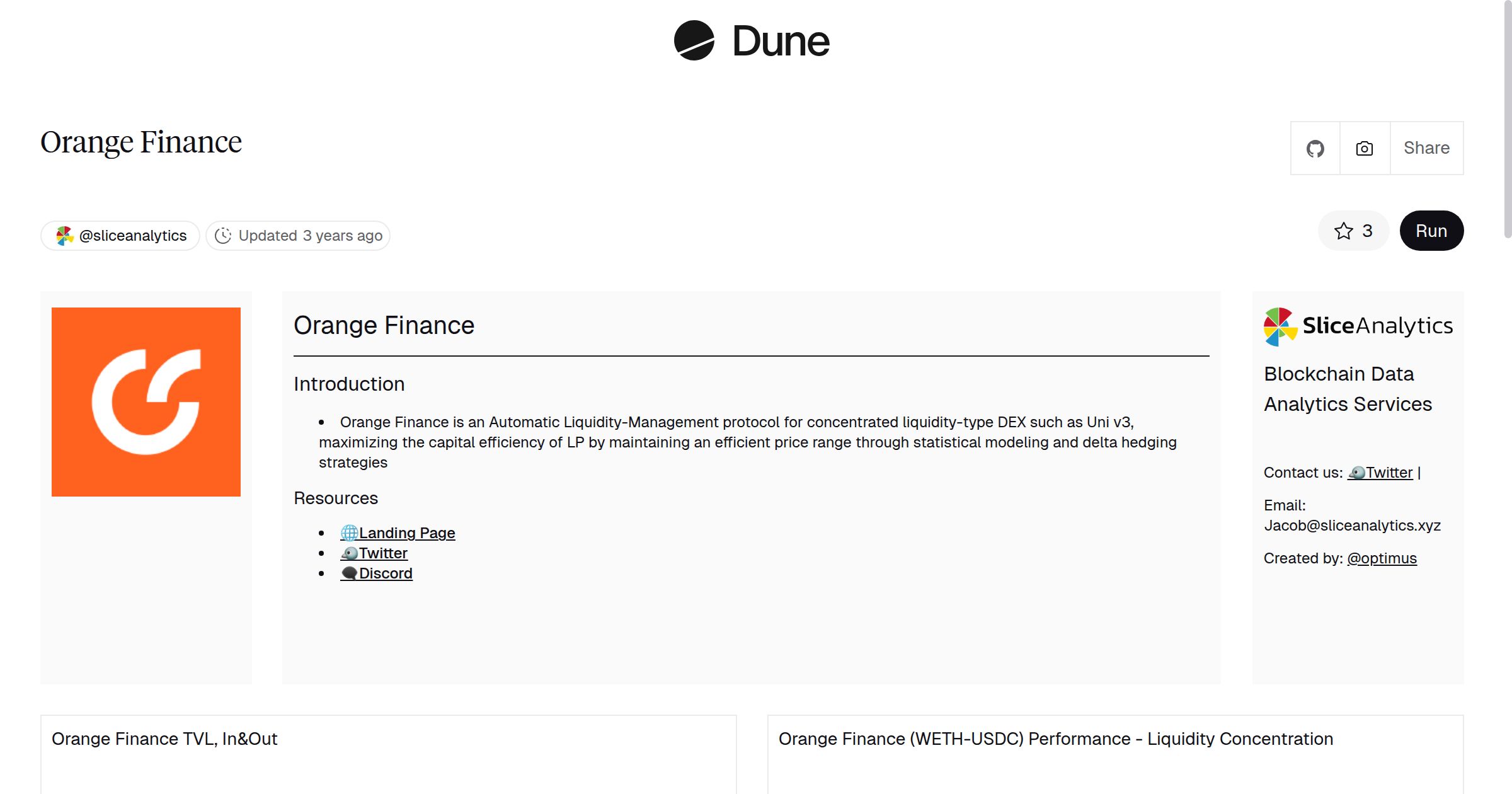The width and height of the screenshot is (1512, 794).
Task: Open Orange Finance's Twitter link
Action: point(382,553)
